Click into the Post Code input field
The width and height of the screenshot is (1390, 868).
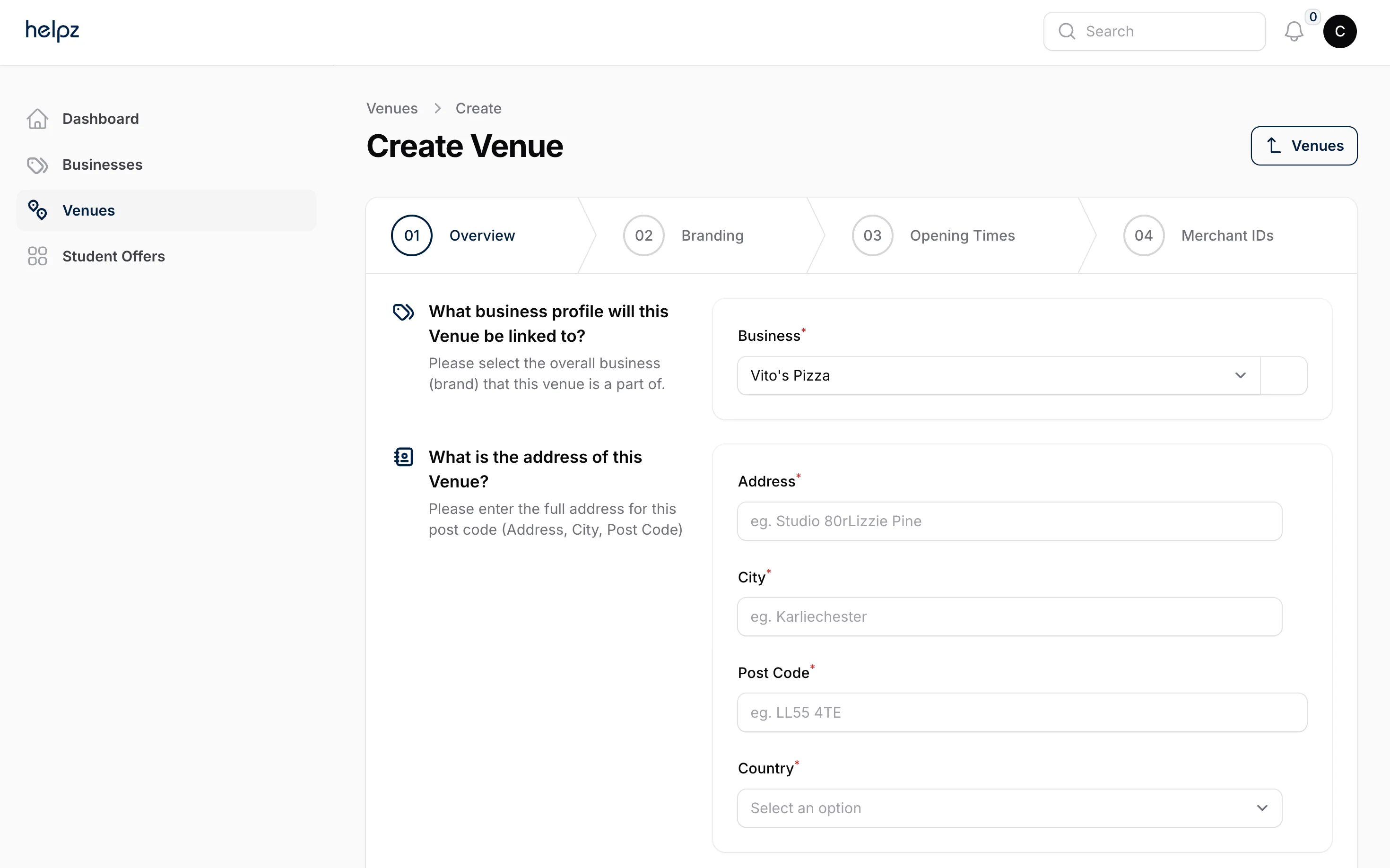click(x=1022, y=712)
